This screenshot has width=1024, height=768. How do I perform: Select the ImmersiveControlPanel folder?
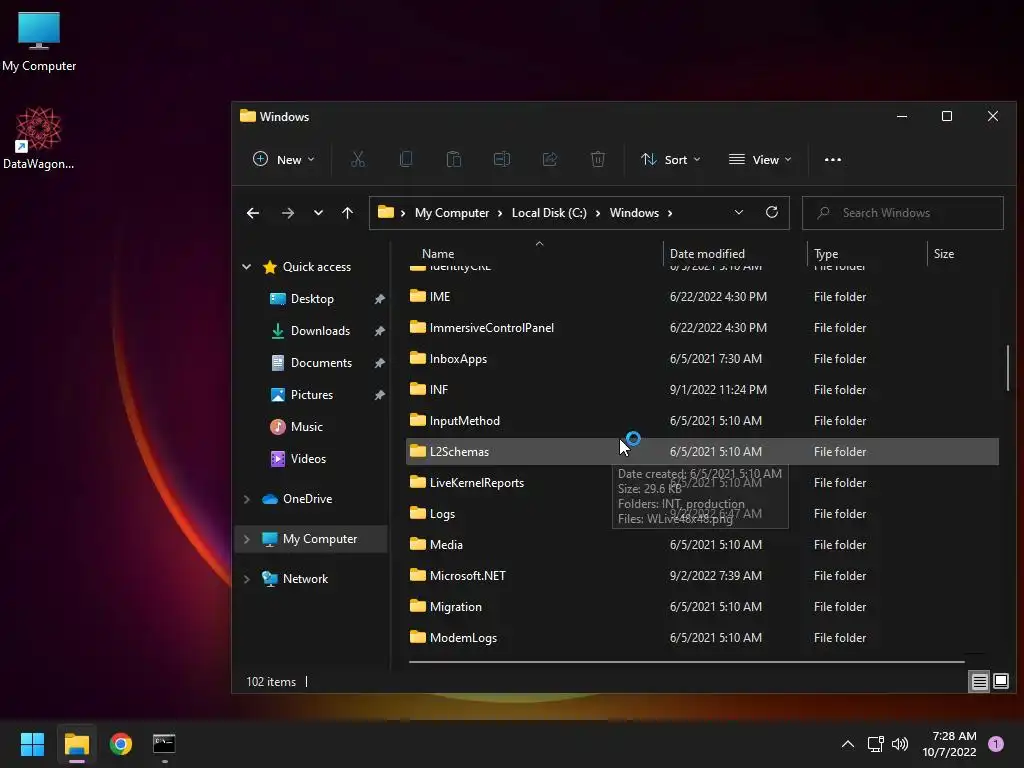point(702,328)
